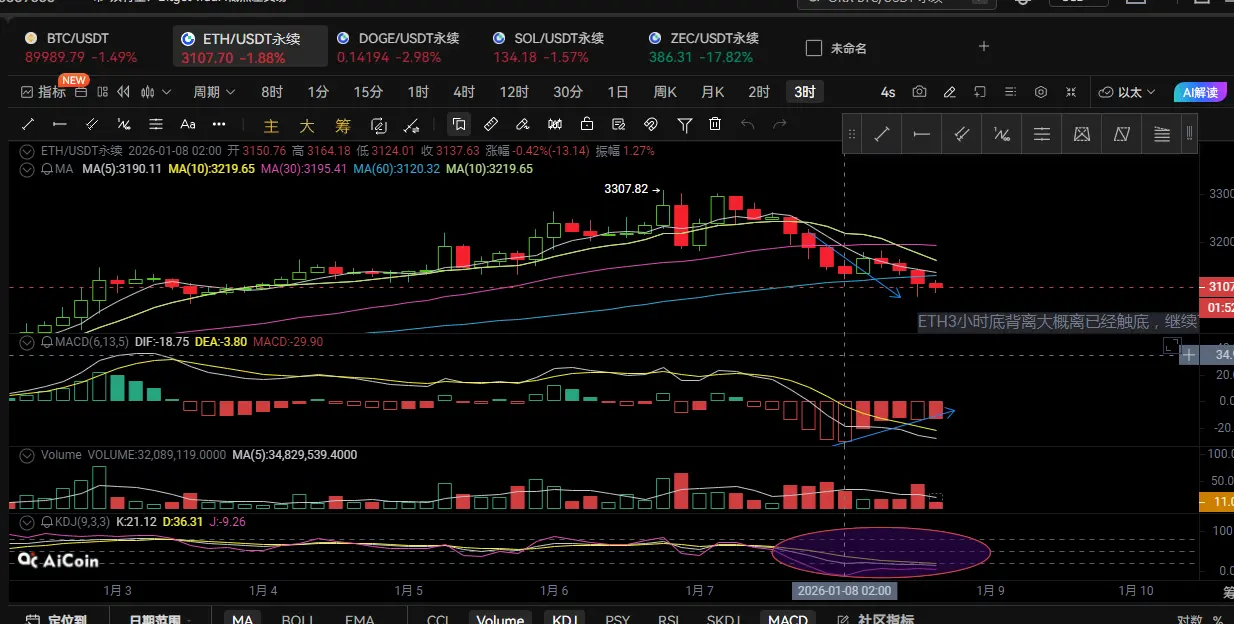The width and height of the screenshot is (1234, 624).
Task: Click the 大 large-order indicator icon
Action: click(307, 126)
